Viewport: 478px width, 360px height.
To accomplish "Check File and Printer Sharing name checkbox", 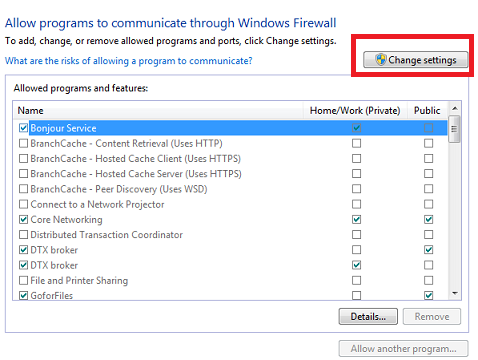I will coord(23,280).
